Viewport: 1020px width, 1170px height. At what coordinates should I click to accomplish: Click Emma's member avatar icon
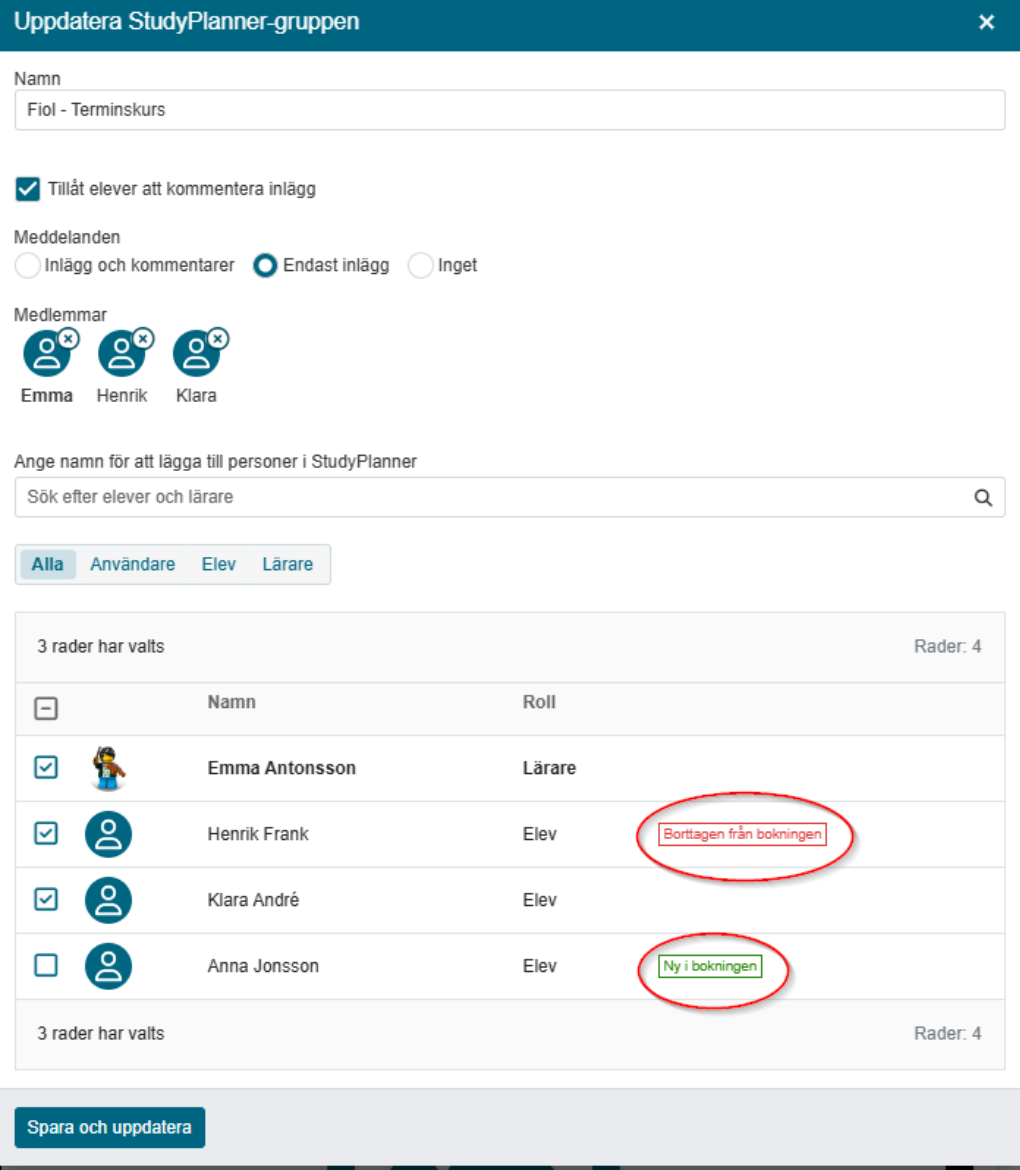pyautogui.click(x=46, y=354)
